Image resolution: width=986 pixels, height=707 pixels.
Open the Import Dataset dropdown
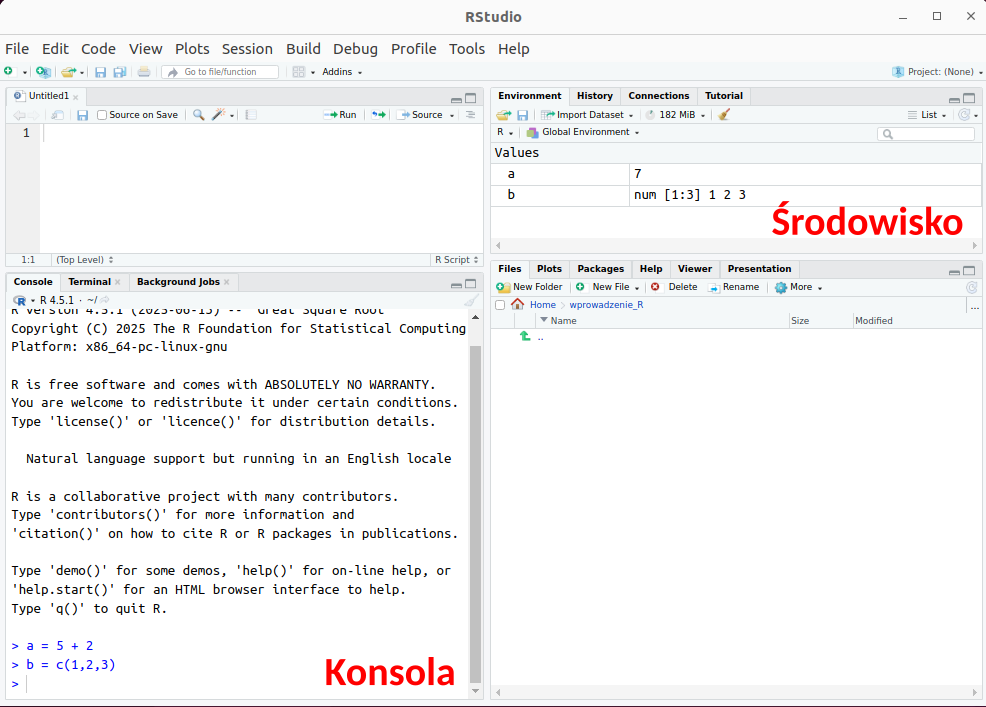tap(587, 114)
